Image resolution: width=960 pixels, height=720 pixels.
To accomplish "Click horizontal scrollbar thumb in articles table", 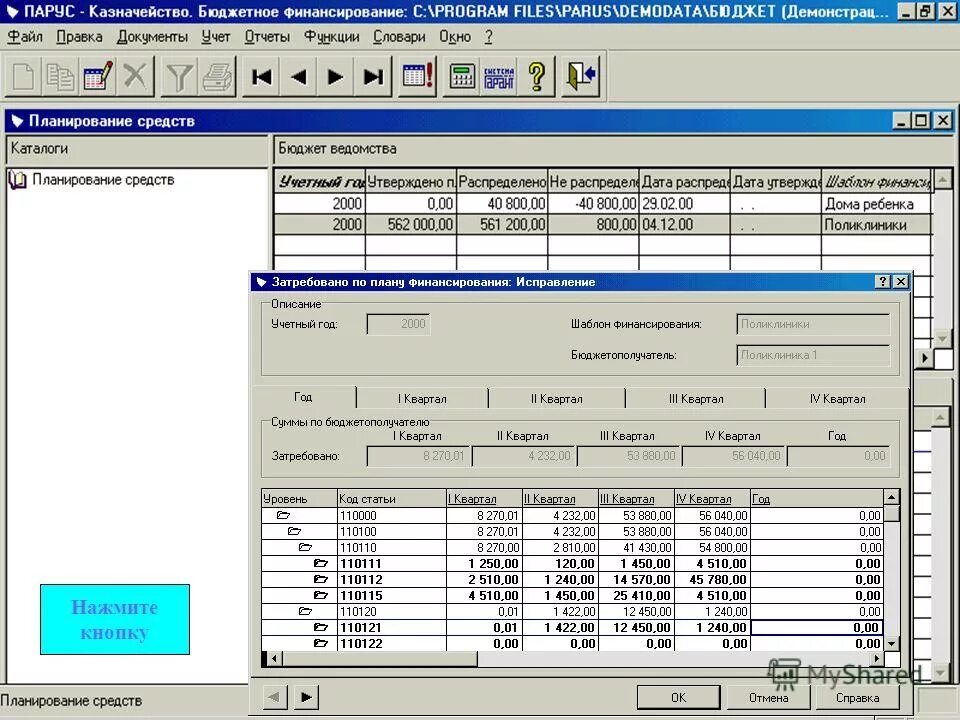I will (x=379, y=659).
